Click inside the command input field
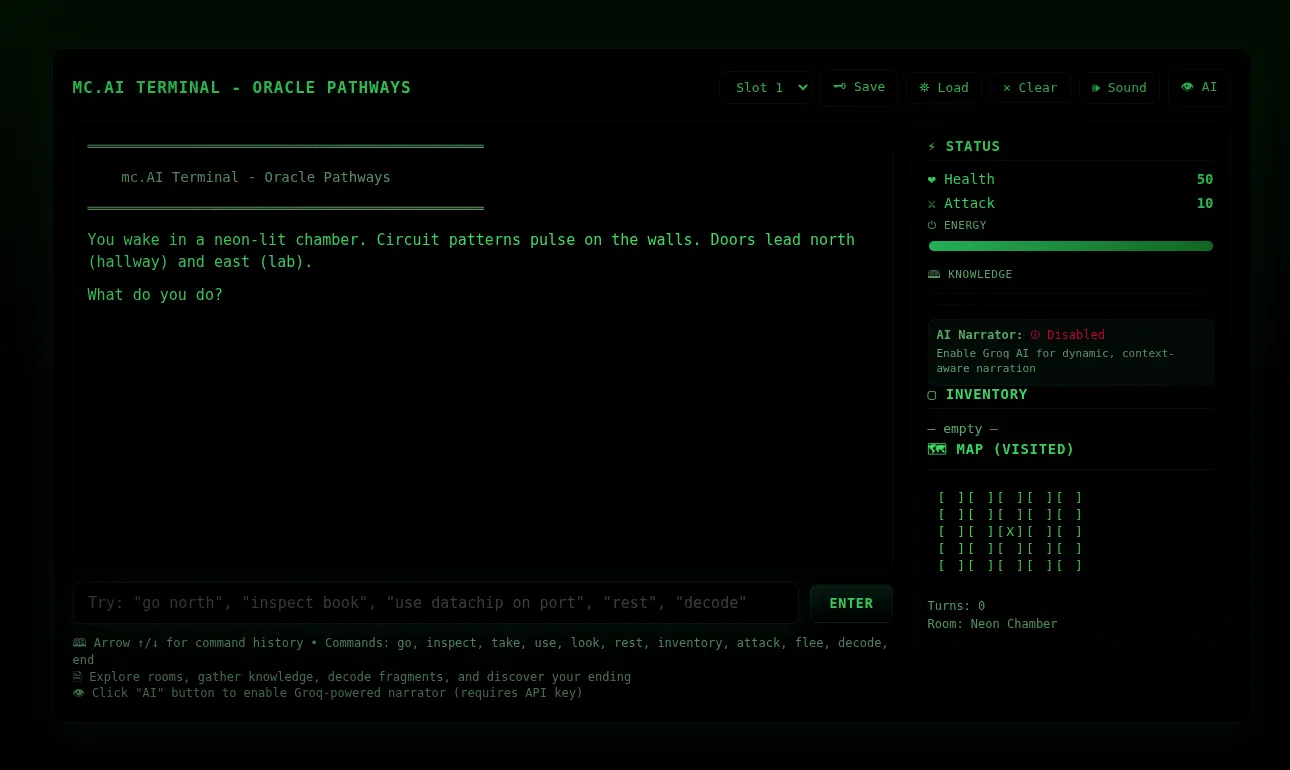Viewport: 1290px width, 770px height. [x=435, y=602]
